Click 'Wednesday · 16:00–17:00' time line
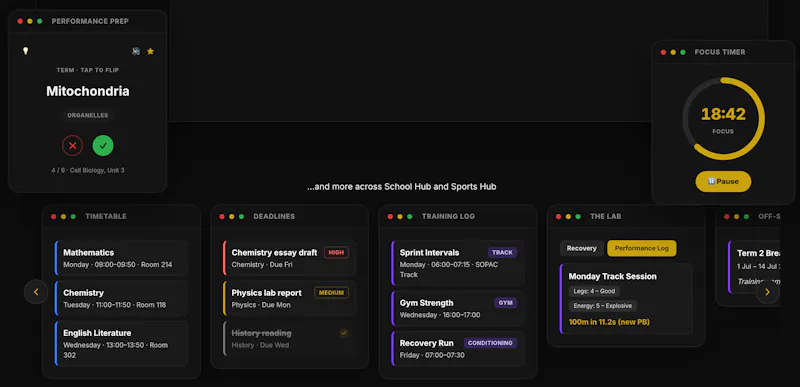This screenshot has width=800, height=387. (440, 315)
